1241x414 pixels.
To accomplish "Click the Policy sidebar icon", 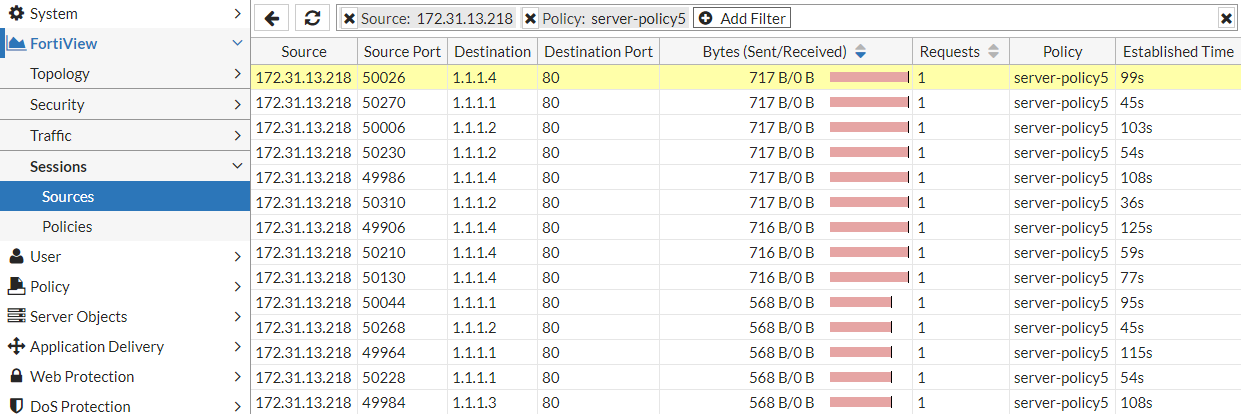I will tap(15, 286).
